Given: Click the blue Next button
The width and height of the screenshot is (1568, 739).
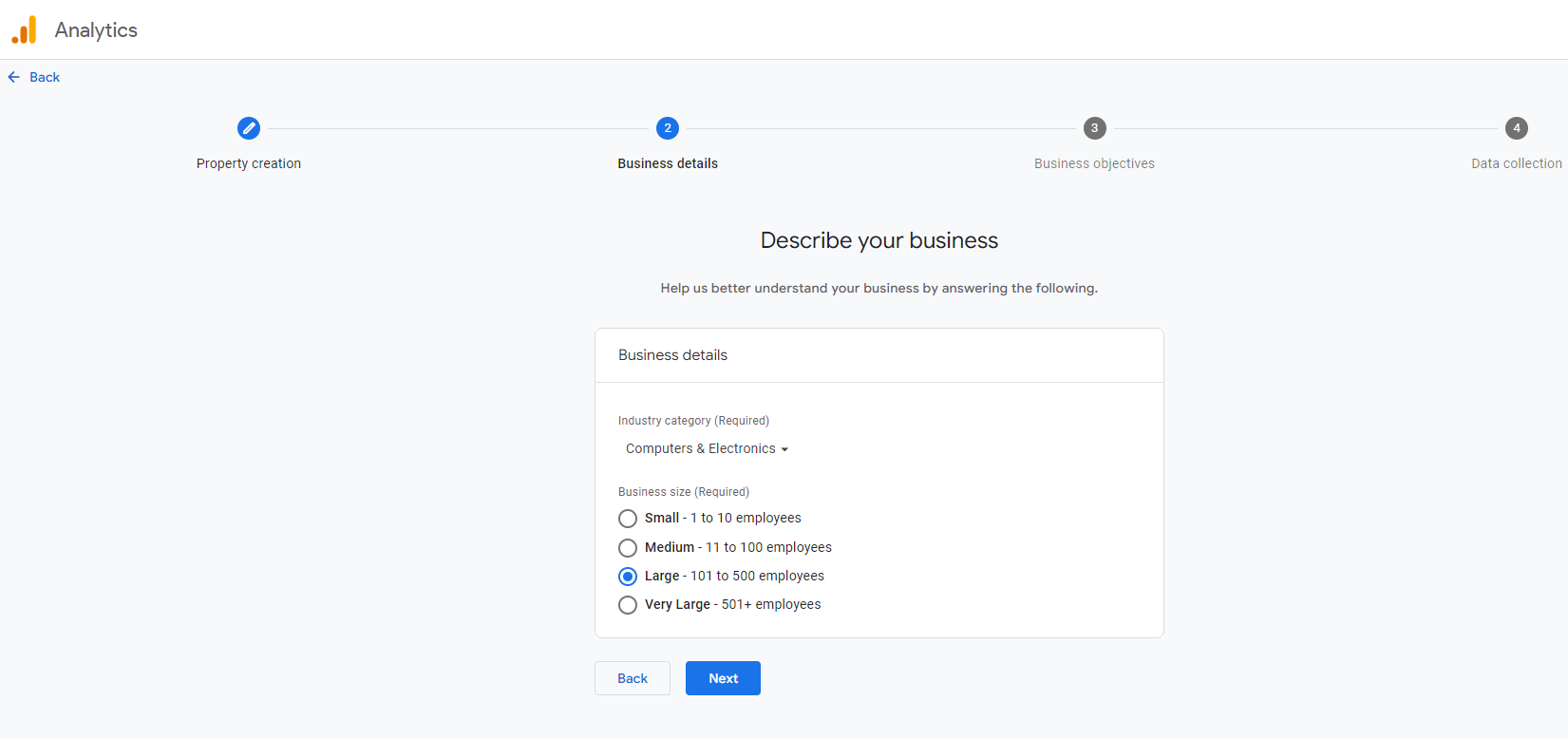Looking at the screenshot, I should click(x=723, y=678).
